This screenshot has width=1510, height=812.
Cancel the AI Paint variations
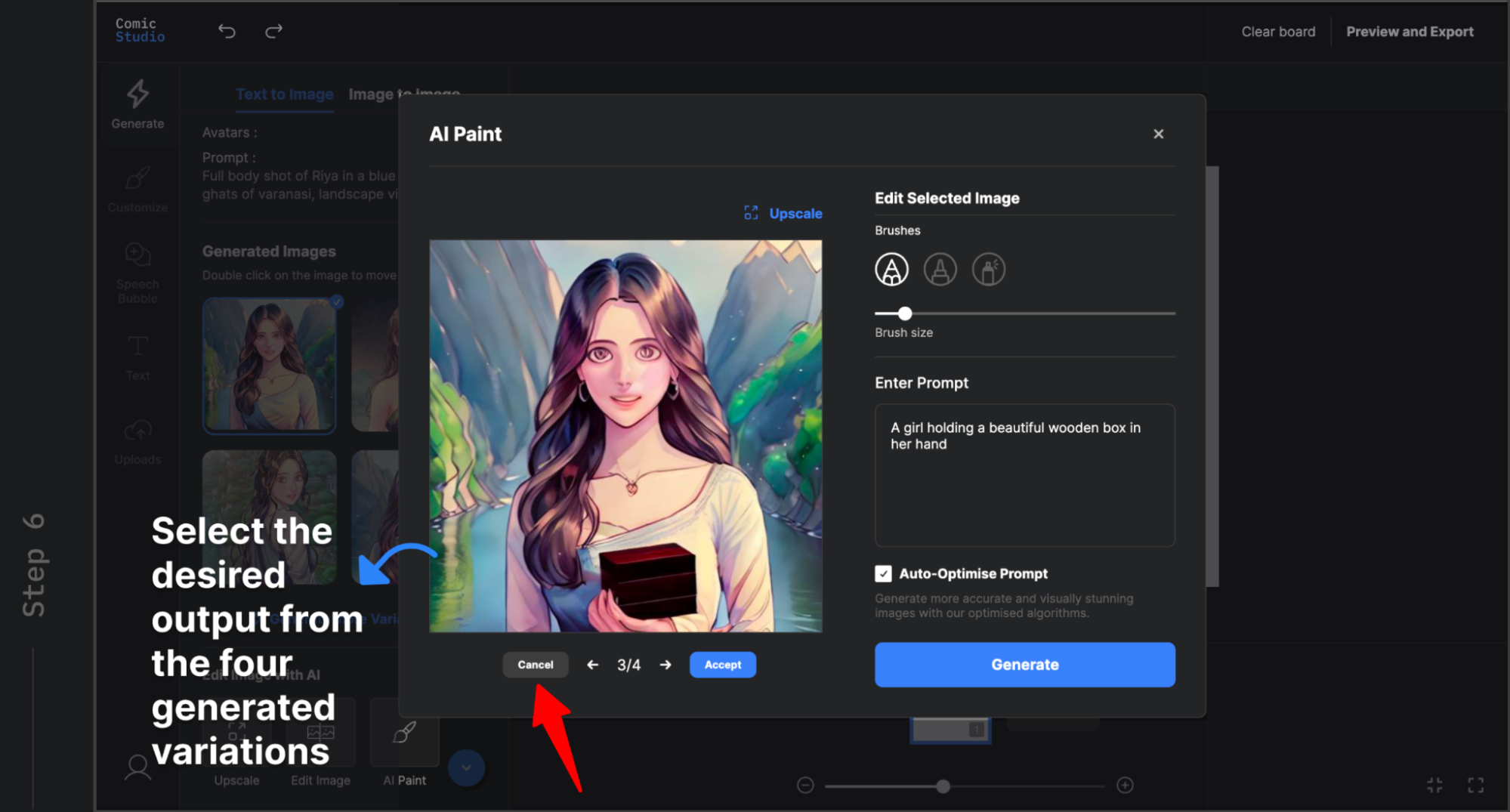[x=535, y=665]
